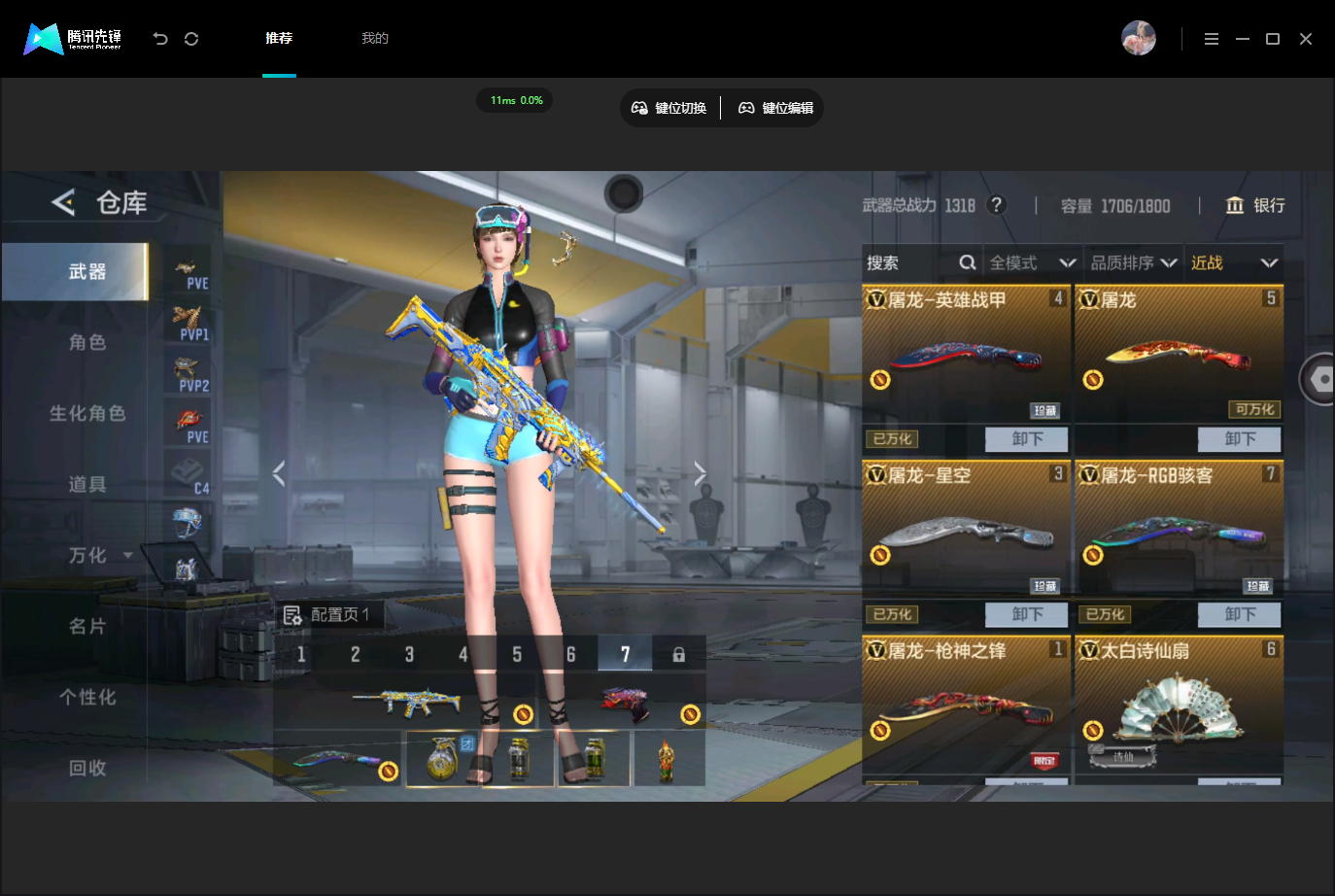Screen dimensions: 1335x896
Task: Open the 角色 sidebar tab
Action: coord(87,342)
